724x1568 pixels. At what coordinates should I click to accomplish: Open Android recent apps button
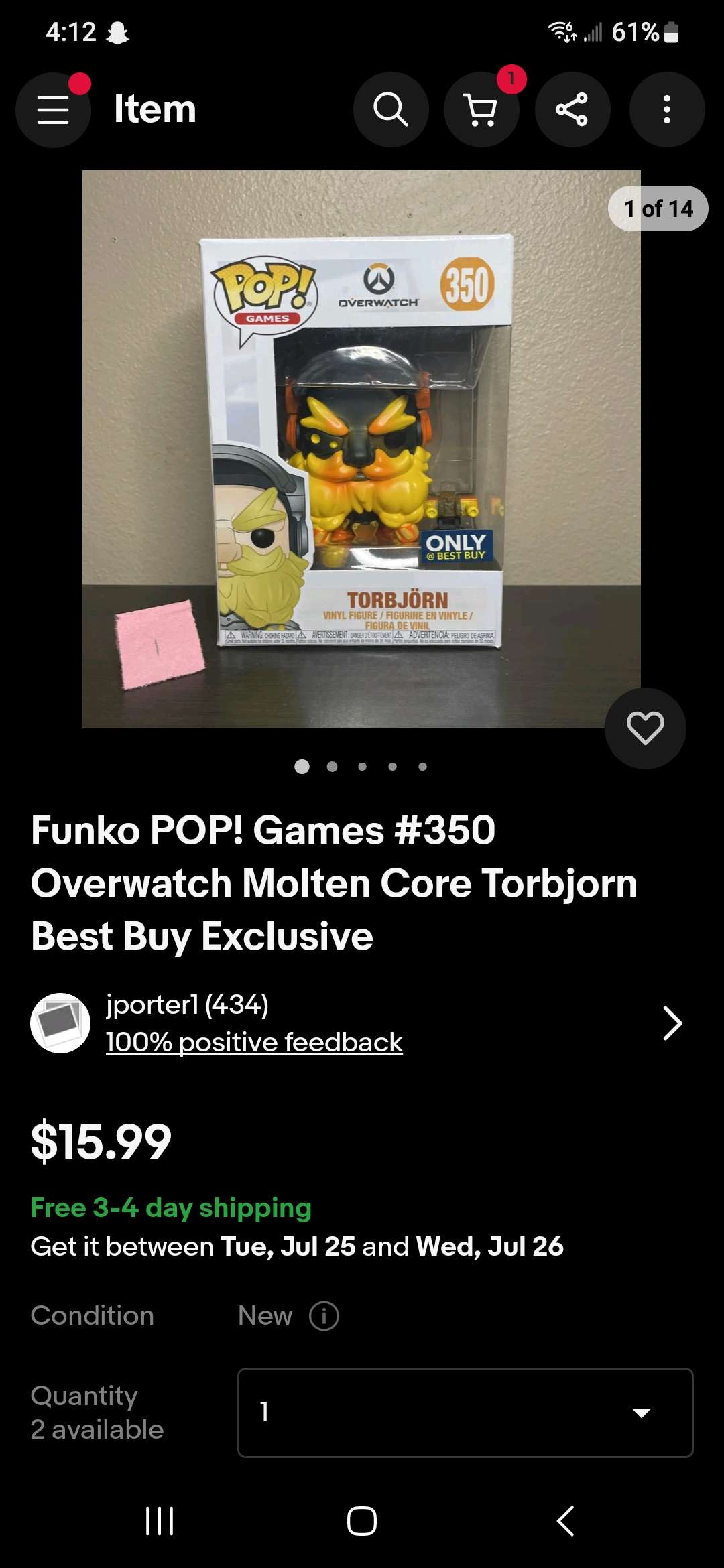point(160,1521)
